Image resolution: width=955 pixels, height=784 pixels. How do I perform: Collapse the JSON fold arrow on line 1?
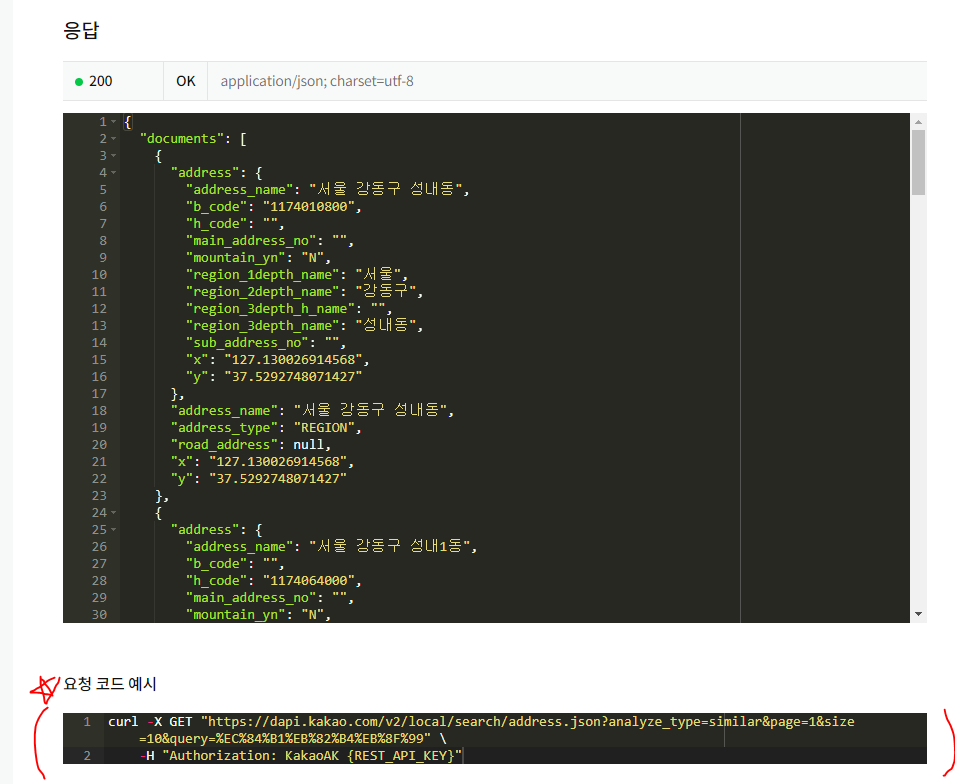pyautogui.click(x=113, y=122)
